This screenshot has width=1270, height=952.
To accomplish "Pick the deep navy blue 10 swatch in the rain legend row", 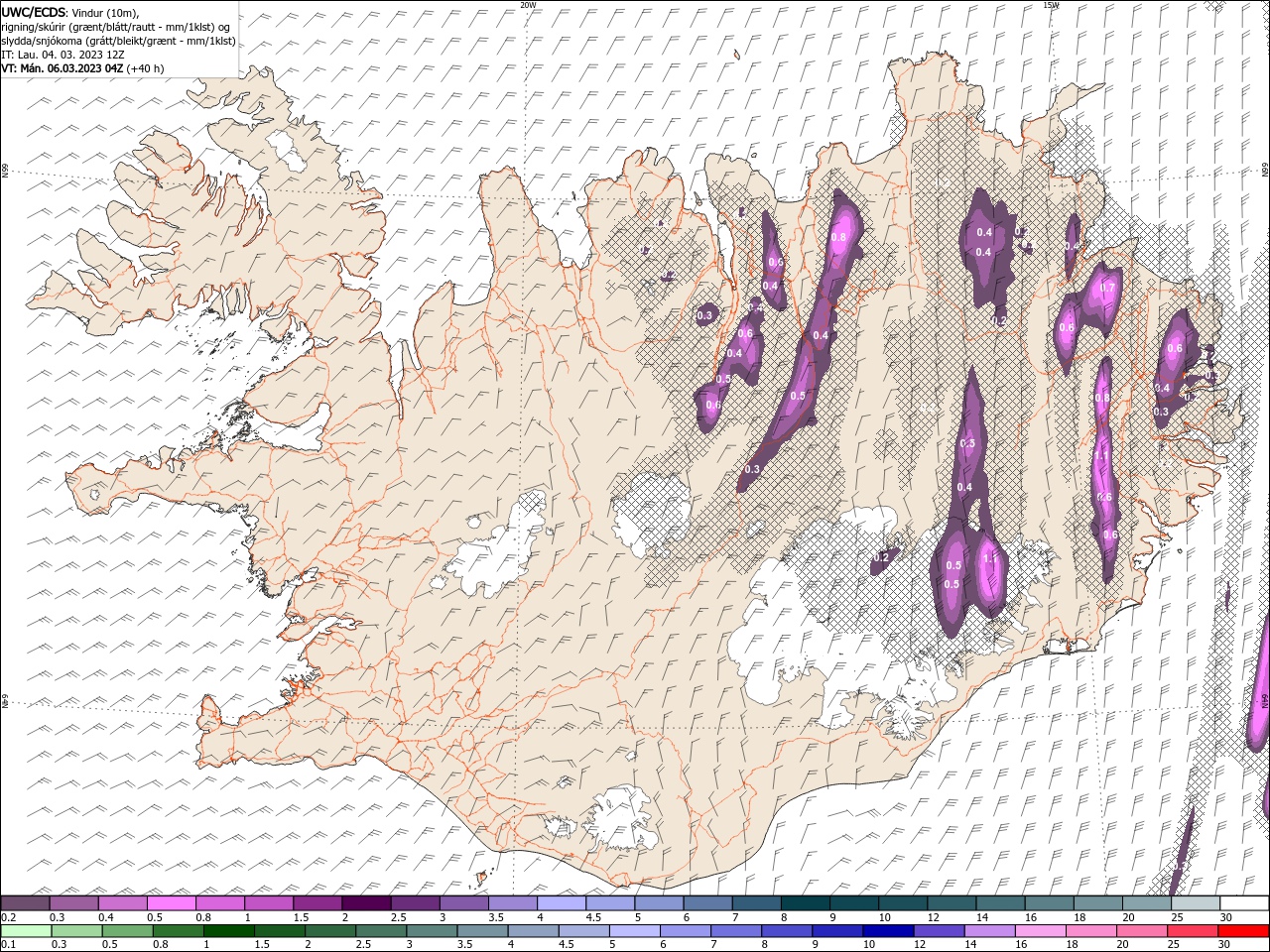I will (x=888, y=931).
